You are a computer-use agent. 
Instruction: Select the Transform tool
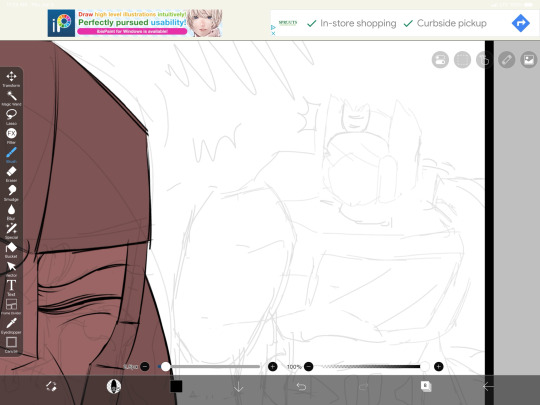click(11, 79)
